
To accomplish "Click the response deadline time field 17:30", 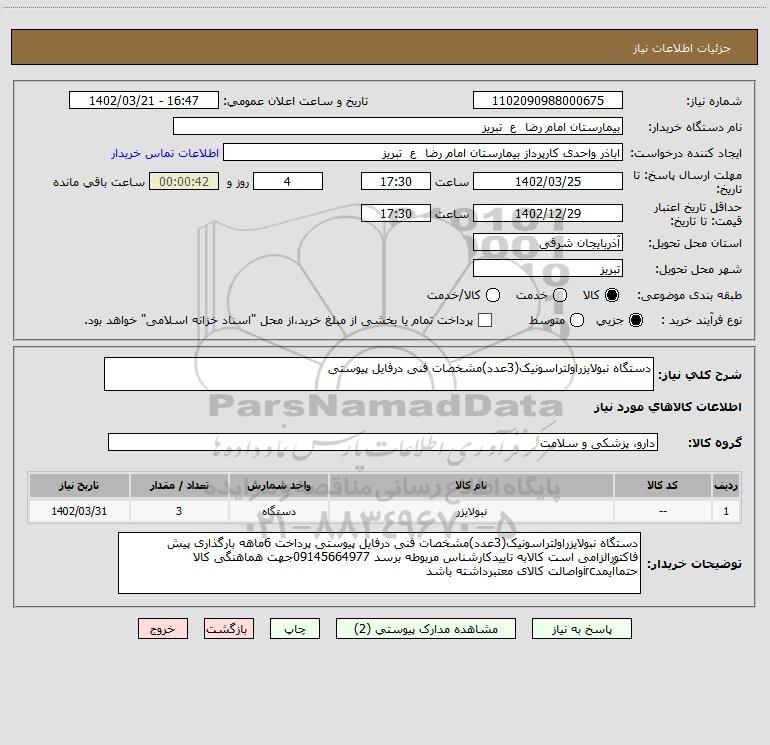I will [396, 181].
